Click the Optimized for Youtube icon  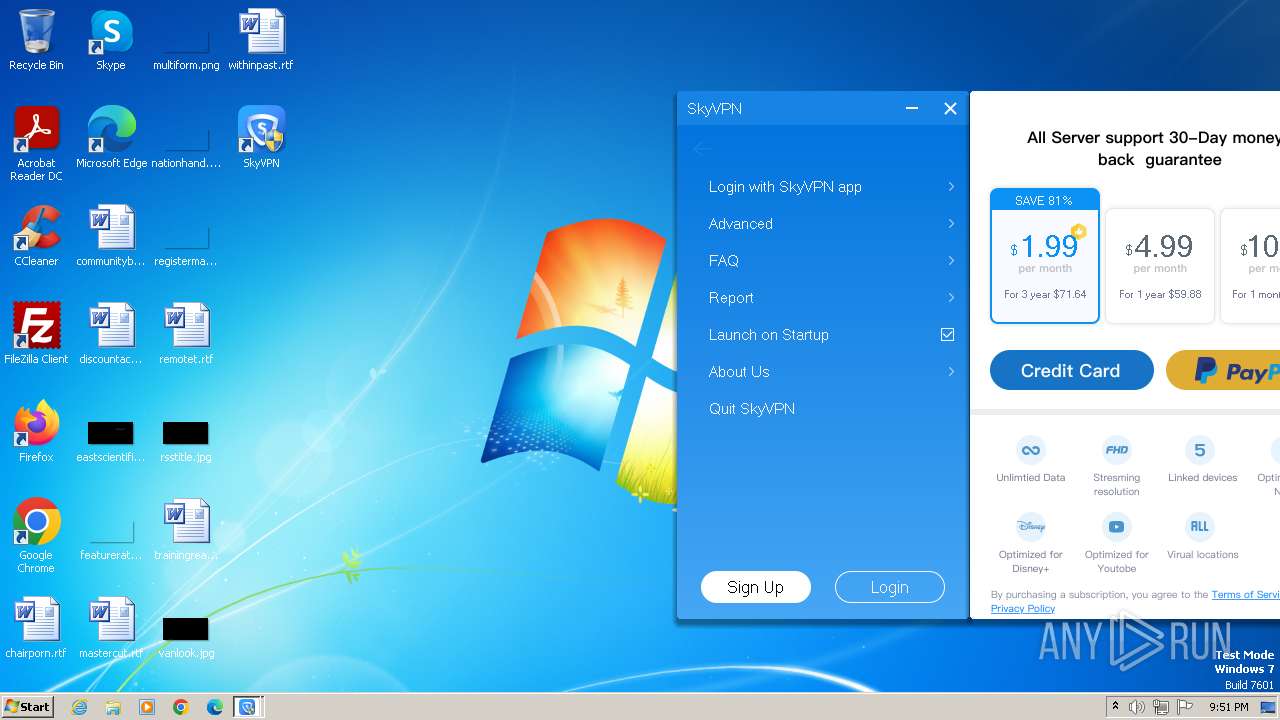pos(1116,526)
